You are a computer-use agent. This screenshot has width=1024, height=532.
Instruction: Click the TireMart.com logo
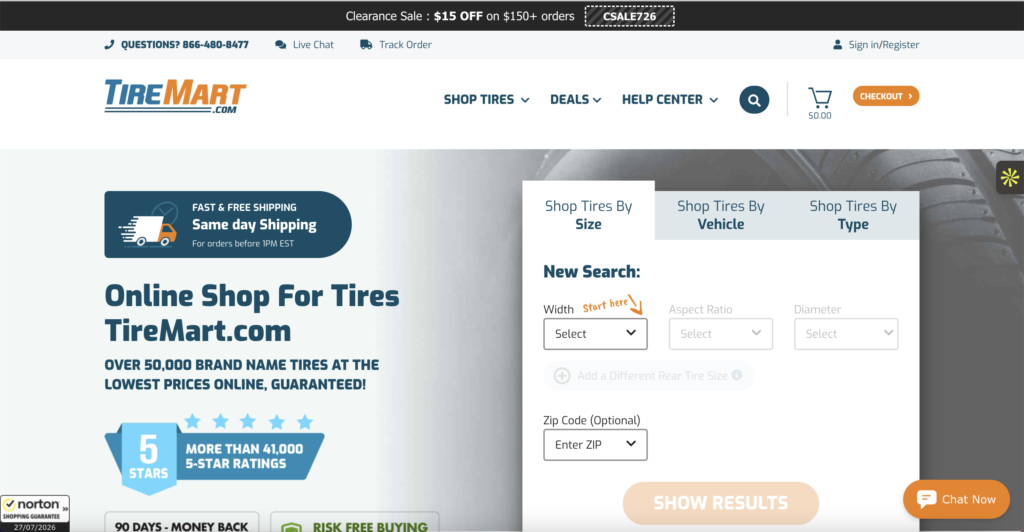tap(175, 97)
